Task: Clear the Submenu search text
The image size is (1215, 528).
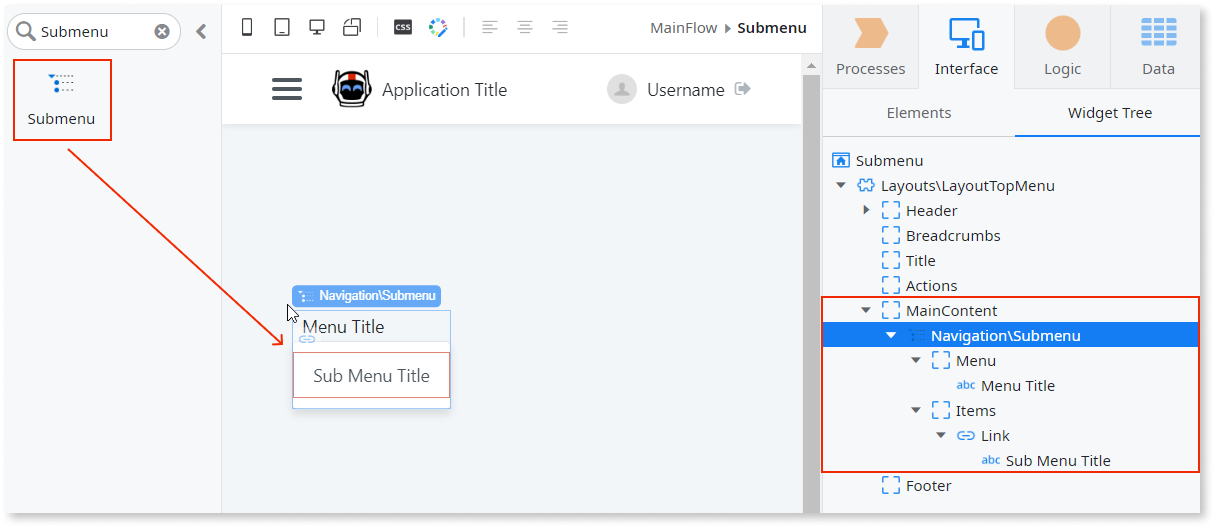Action: point(162,32)
